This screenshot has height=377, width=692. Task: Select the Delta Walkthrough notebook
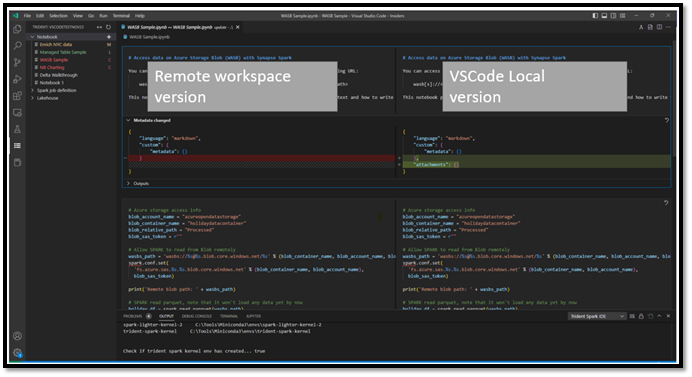pos(58,75)
